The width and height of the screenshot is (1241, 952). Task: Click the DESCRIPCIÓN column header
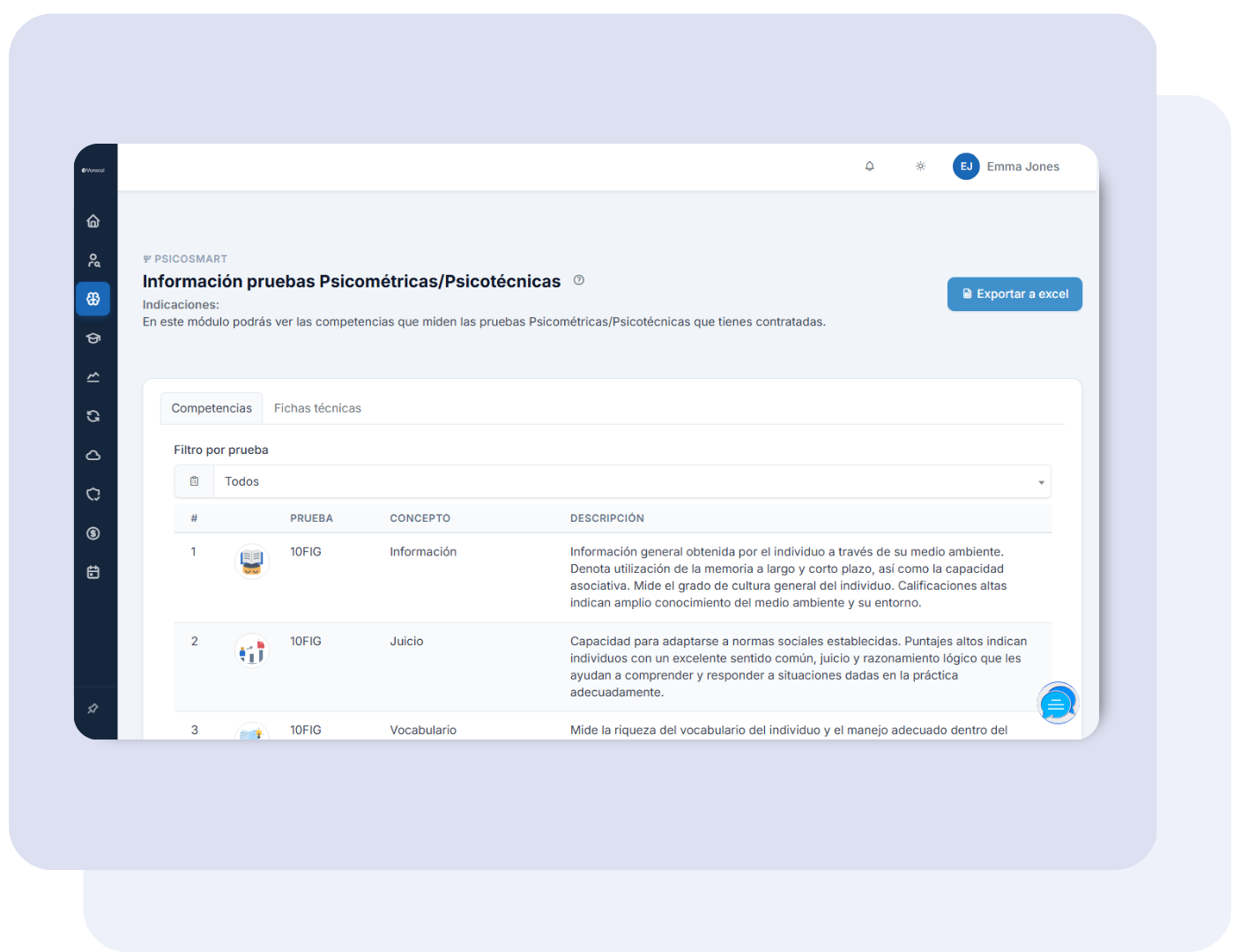(x=606, y=518)
